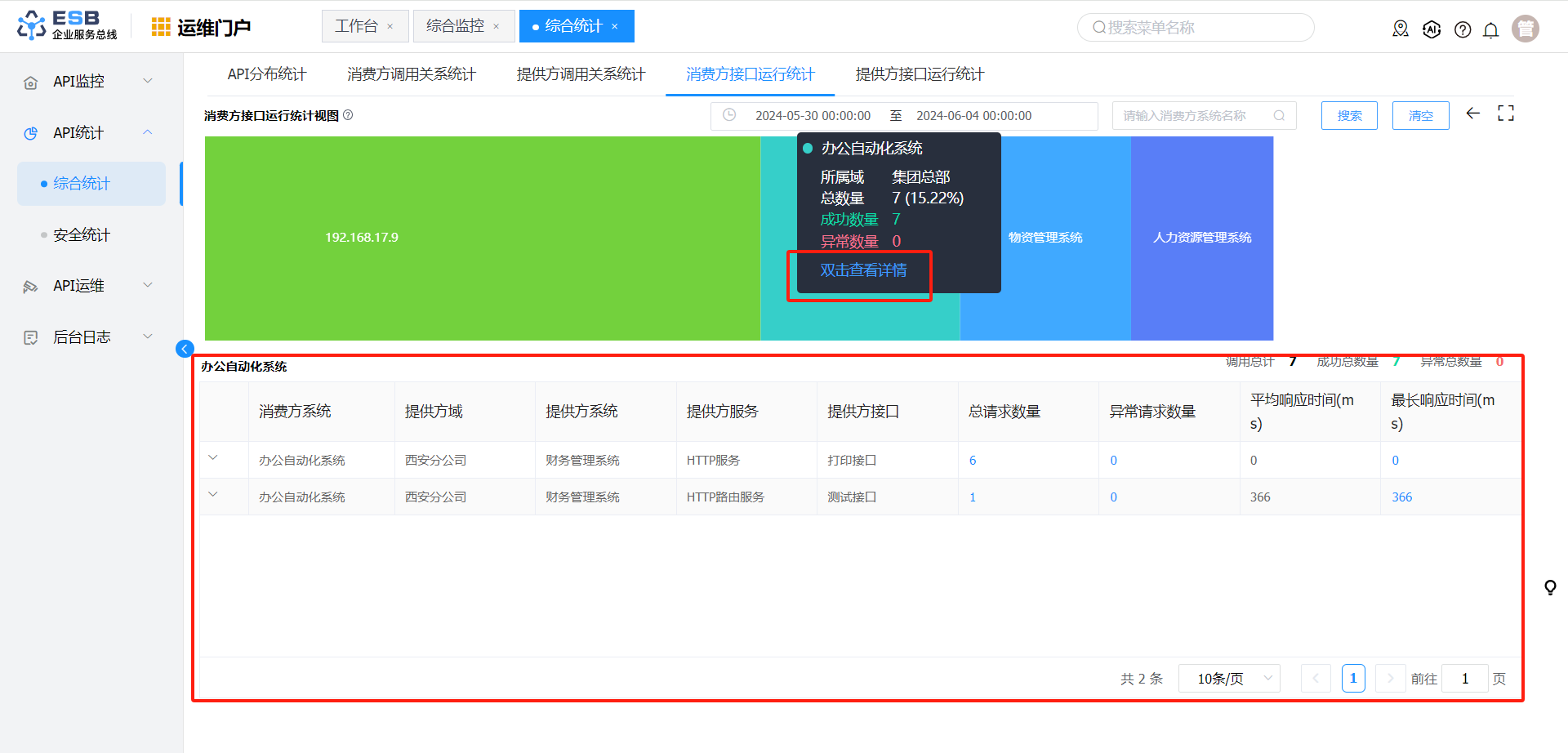Viewport: 1568px width, 753px height.
Task: Click the notification bell icon
Action: [x=1490, y=30]
